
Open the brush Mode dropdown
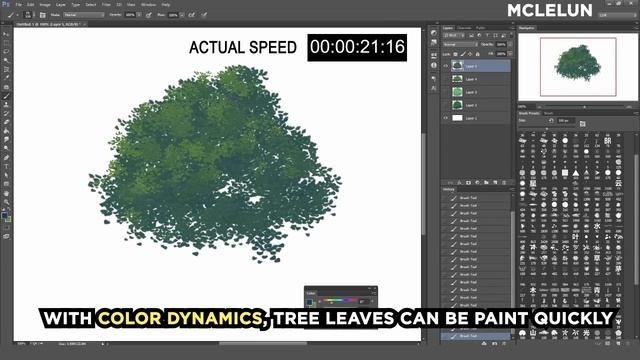[x=84, y=15]
